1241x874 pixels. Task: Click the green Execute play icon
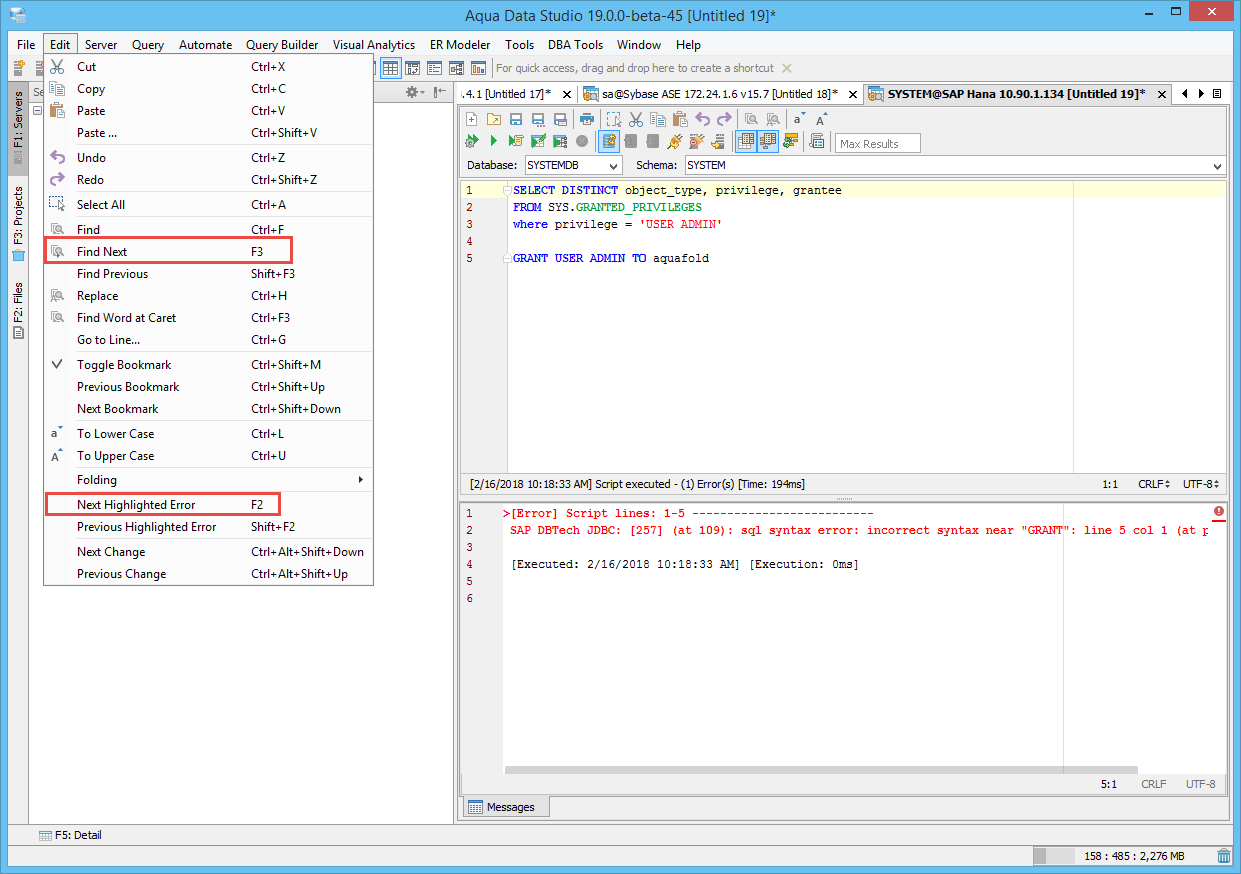pos(494,142)
